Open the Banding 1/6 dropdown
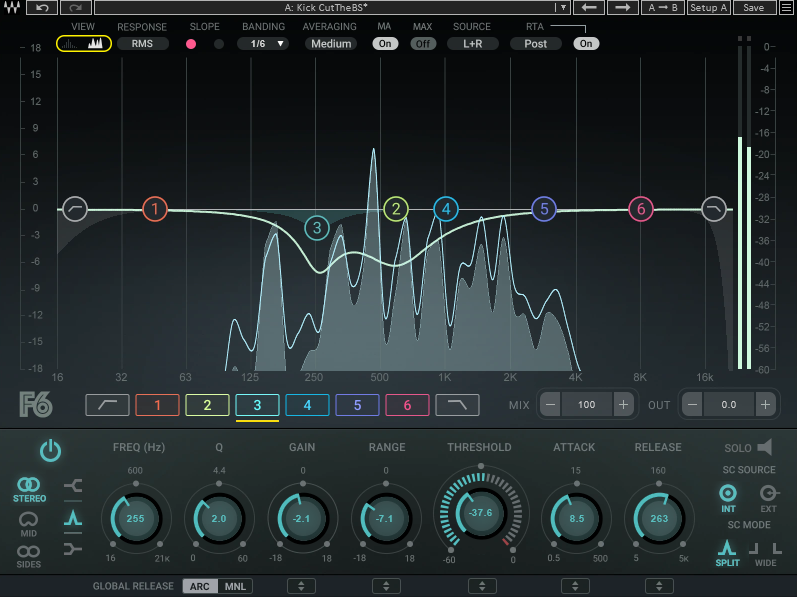Viewport: 797px width, 597px height. tap(263, 43)
